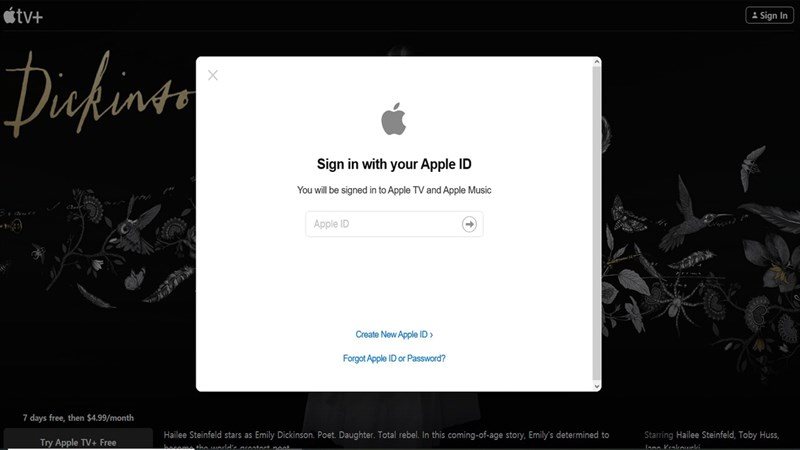The width and height of the screenshot is (800, 450).
Task: Click the '7 days free, then $4.99/month' text
Action: click(78, 418)
